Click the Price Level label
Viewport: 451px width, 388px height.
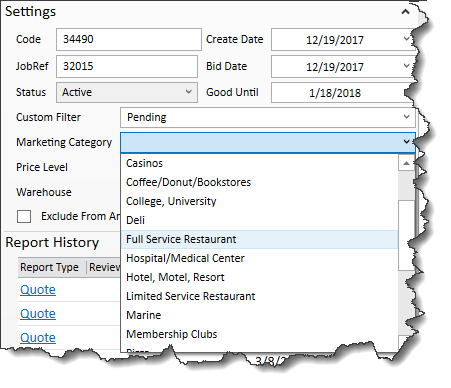tap(42, 167)
